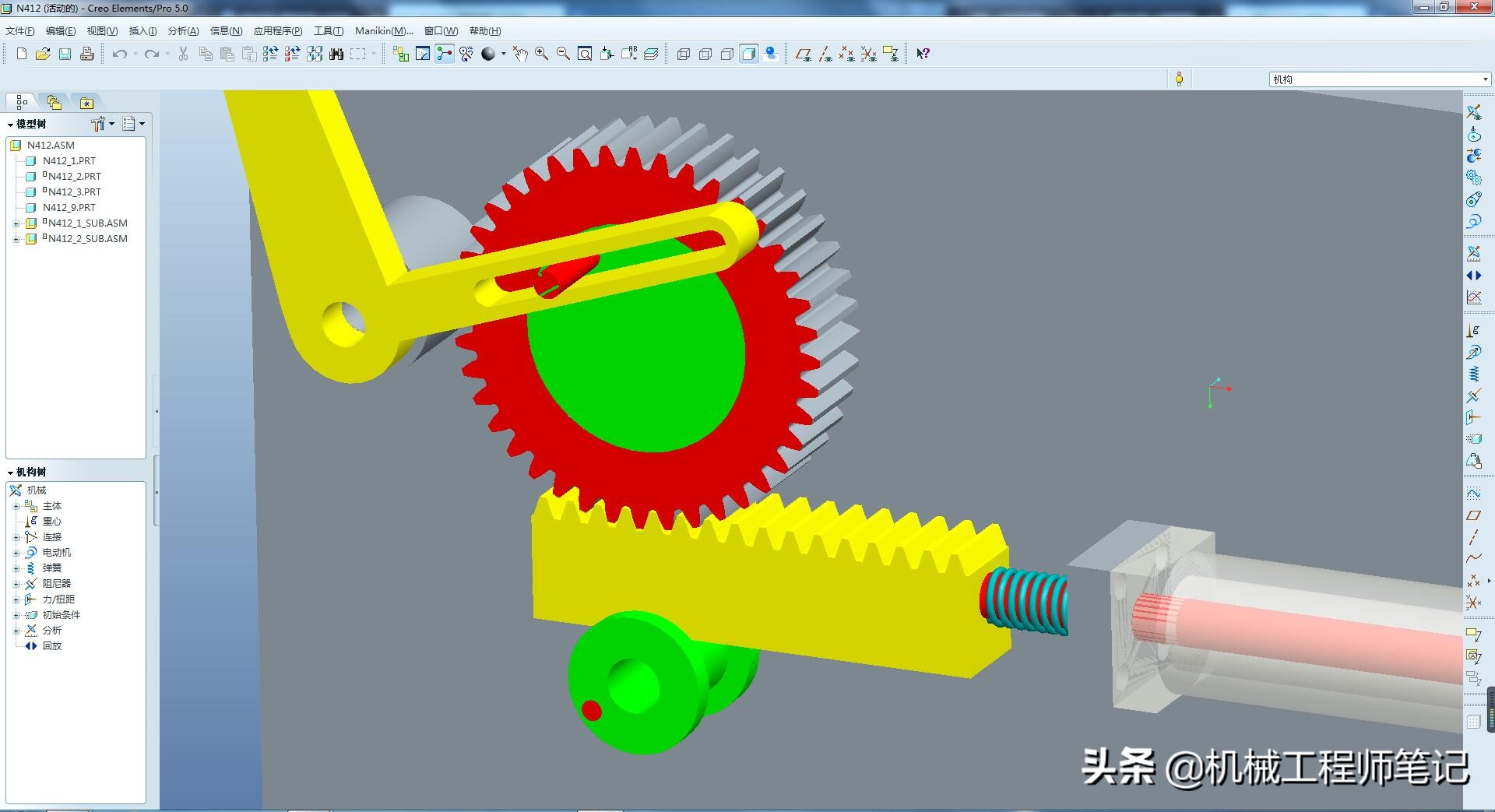The image size is (1495, 812).
Task: Expand the N412_1_SUB.ASM tree node
Action: point(16,223)
